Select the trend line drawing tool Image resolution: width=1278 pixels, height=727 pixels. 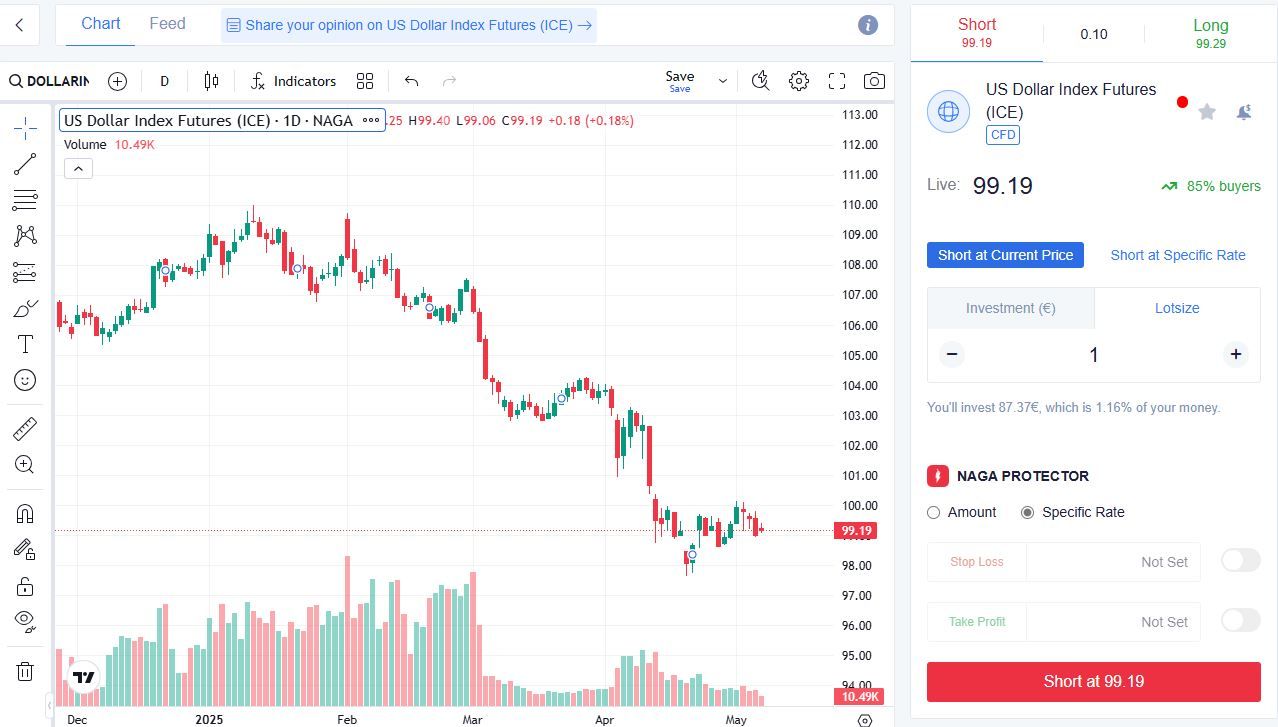24,163
